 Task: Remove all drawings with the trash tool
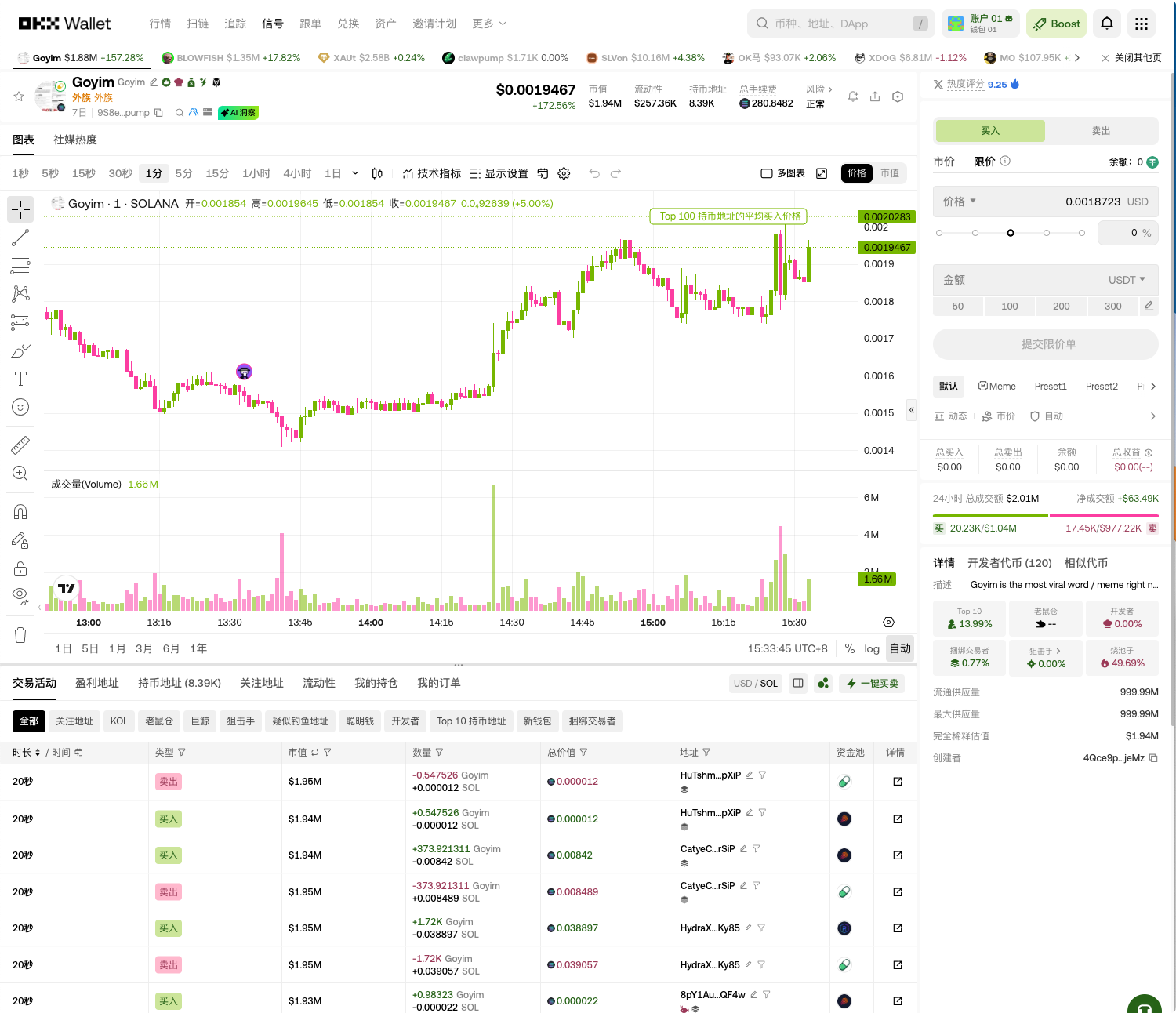click(20, 634)
